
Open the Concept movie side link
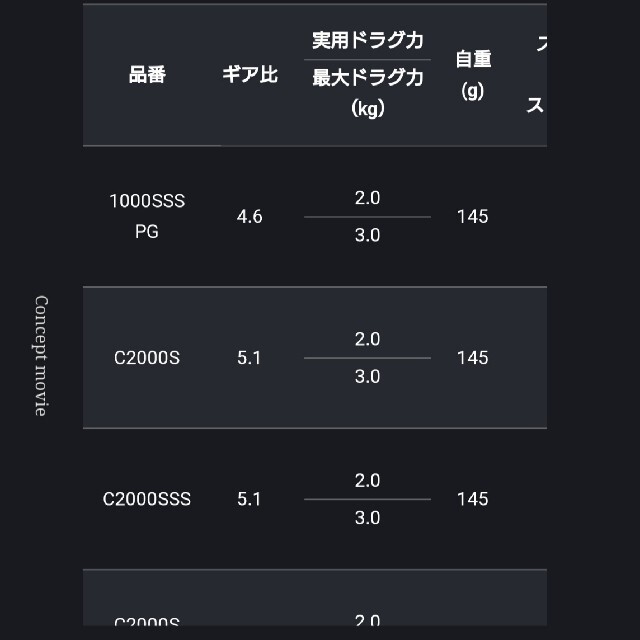click(x=40, y=356)
